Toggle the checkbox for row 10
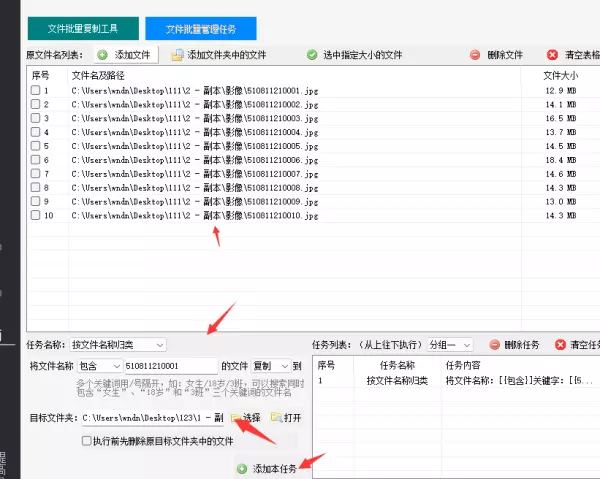The height and width of the screenshot is (479, 600). pos(35,215)
